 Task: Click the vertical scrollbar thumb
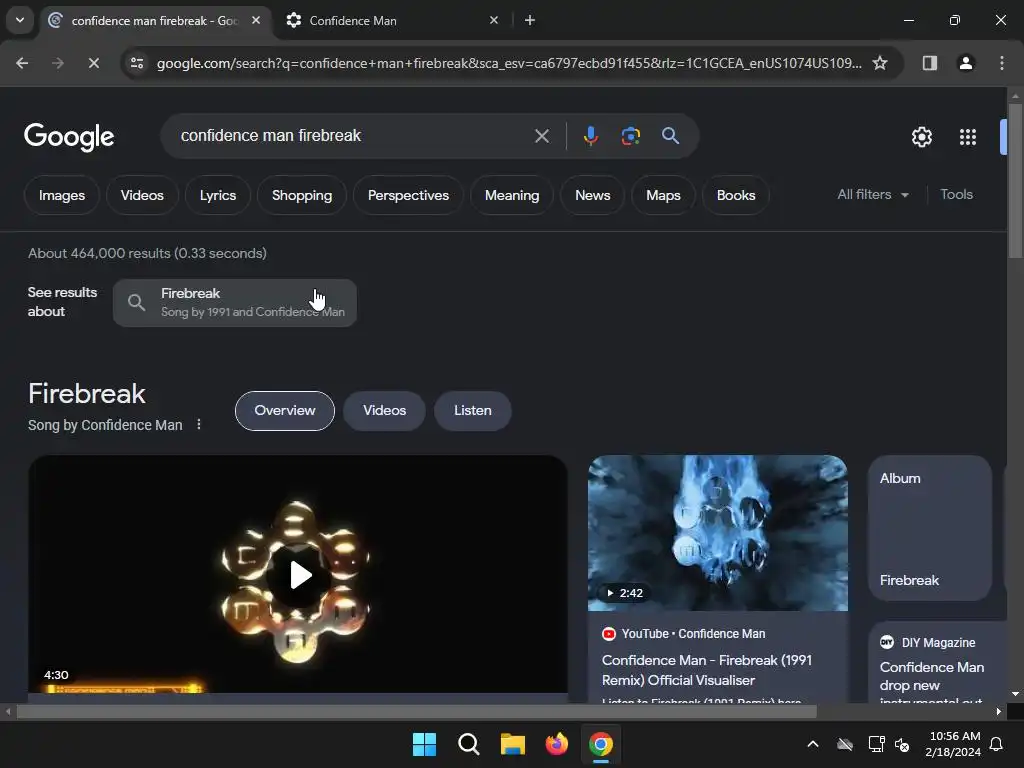[x=1015, y=181]
